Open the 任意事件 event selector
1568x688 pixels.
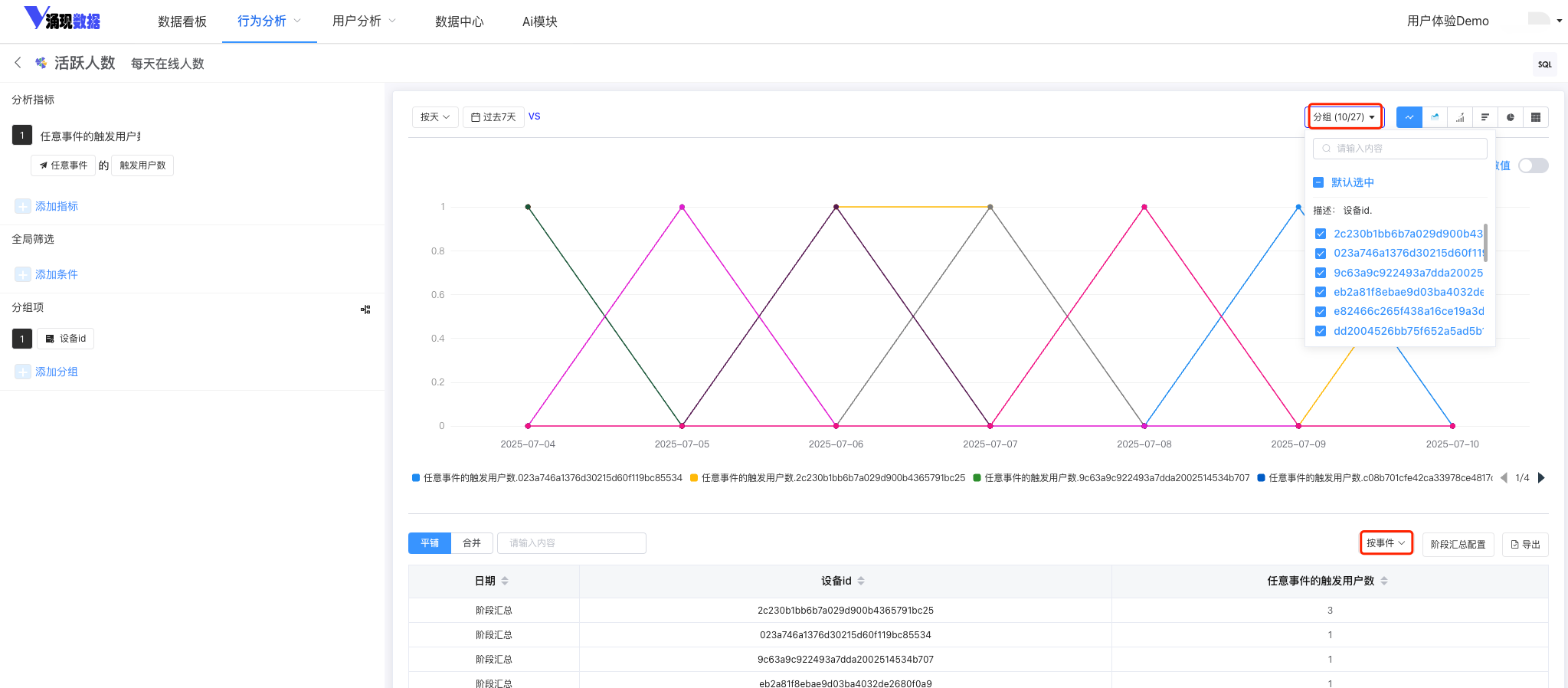click(x=64, y=165)
